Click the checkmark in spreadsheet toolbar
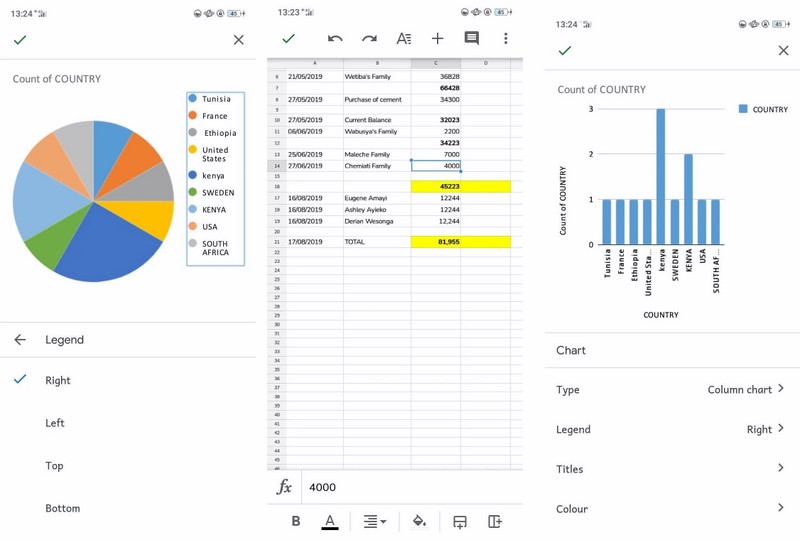Viewport: 800px width, 540px height. click(x=289, y=38)
